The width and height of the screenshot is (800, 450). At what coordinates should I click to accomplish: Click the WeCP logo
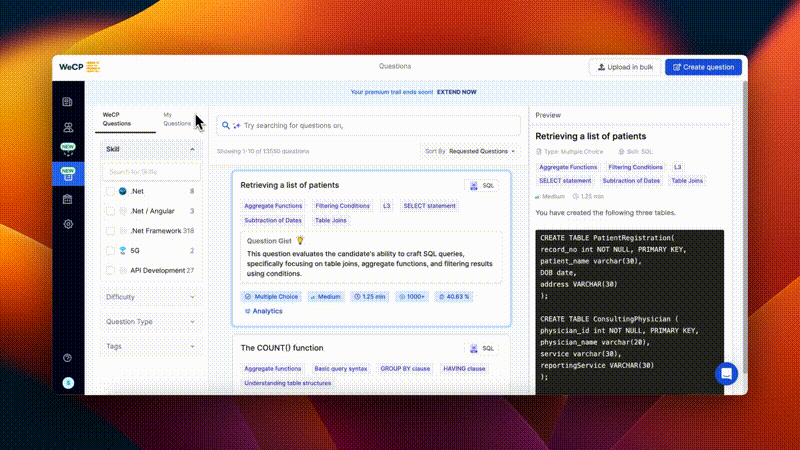point(80,67)
